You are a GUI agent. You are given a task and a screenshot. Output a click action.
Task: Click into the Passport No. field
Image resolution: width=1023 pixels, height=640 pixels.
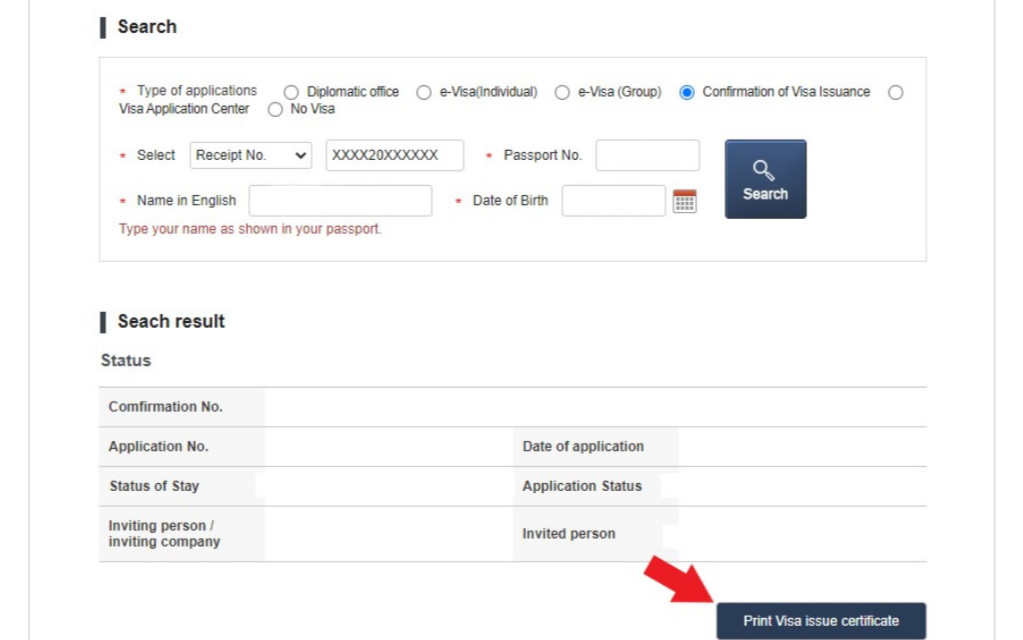[x=647, y=155]
